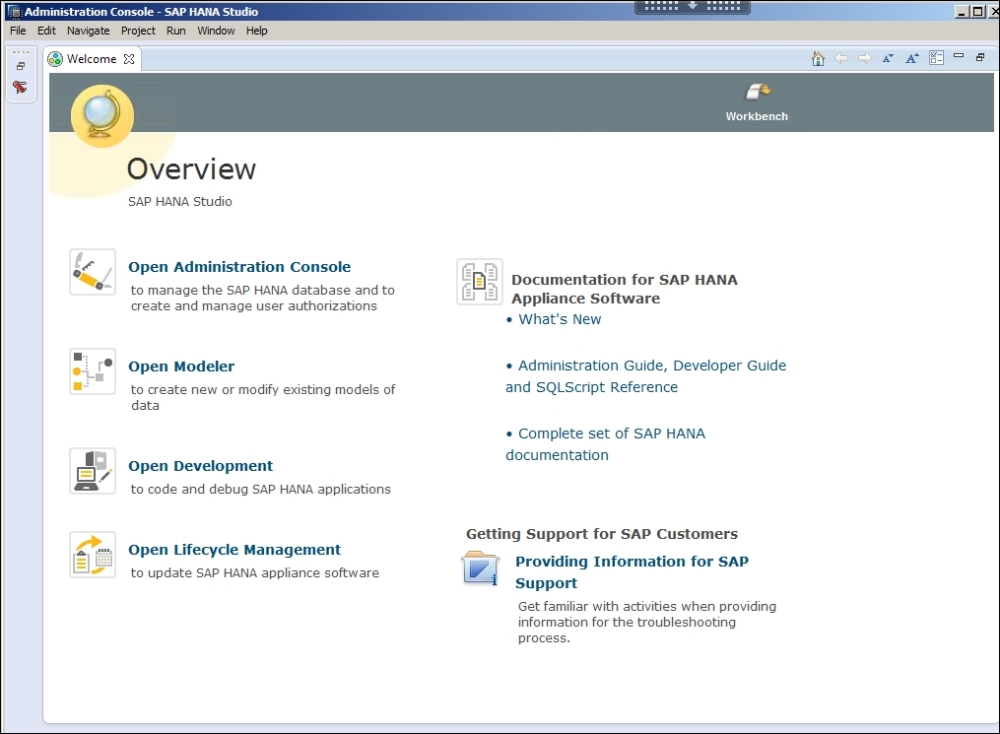Viewport: 1000px width, 734px height.
Task: Open the Help menu
Action: 256,31
